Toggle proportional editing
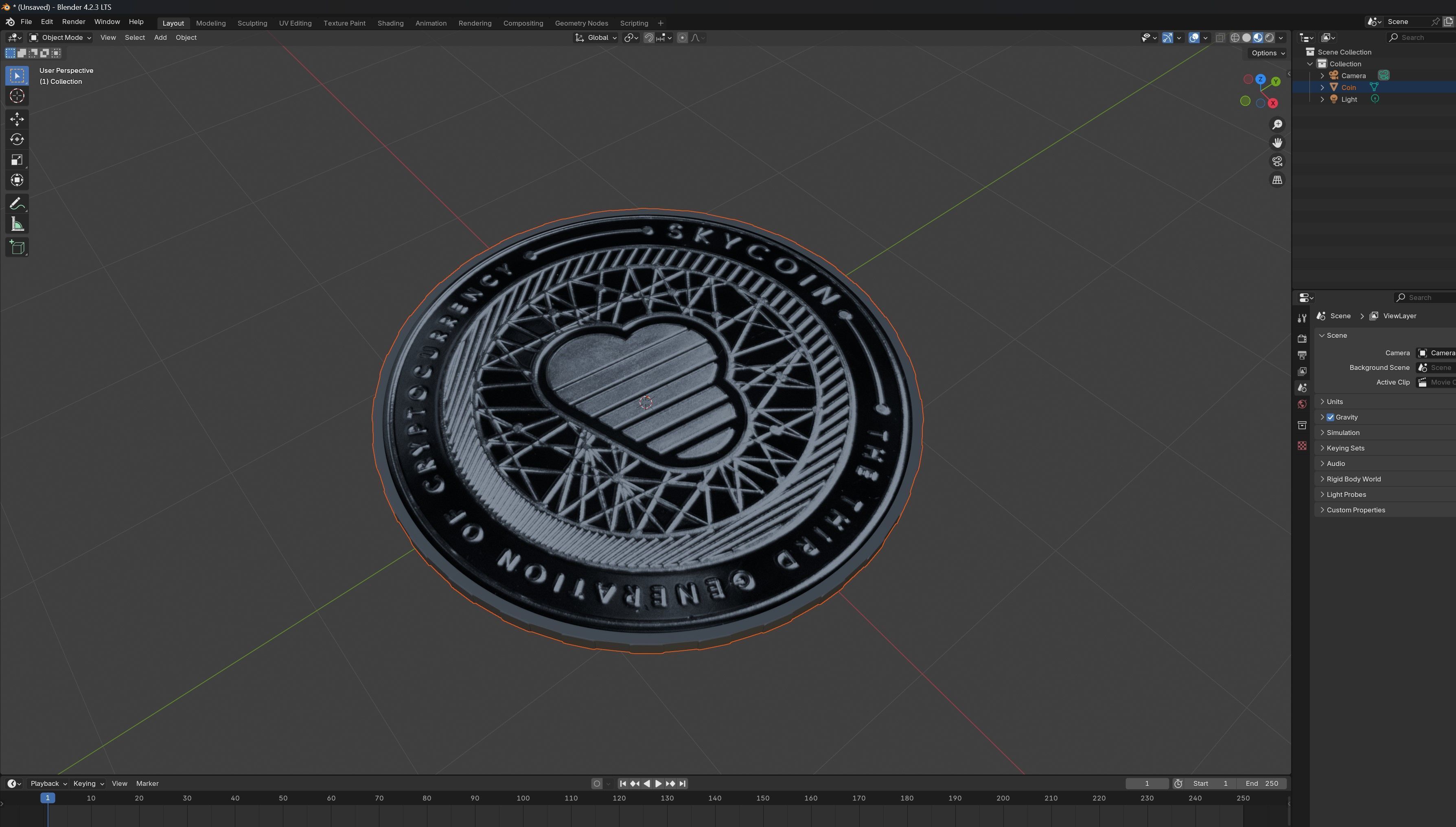The width and height of the screenshot is (1456, 827). (682, 37)
